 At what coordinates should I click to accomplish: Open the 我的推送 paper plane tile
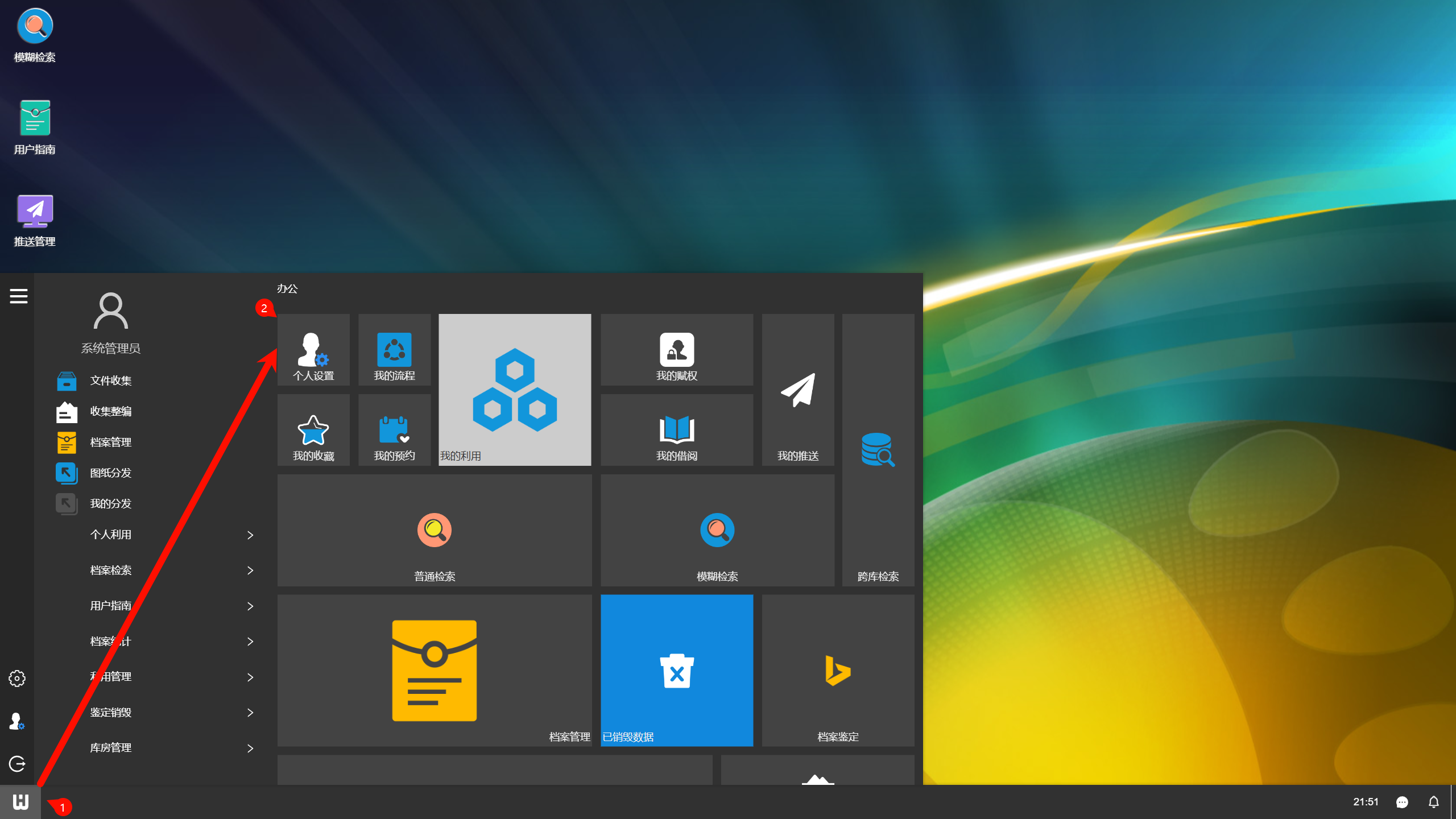797,390
